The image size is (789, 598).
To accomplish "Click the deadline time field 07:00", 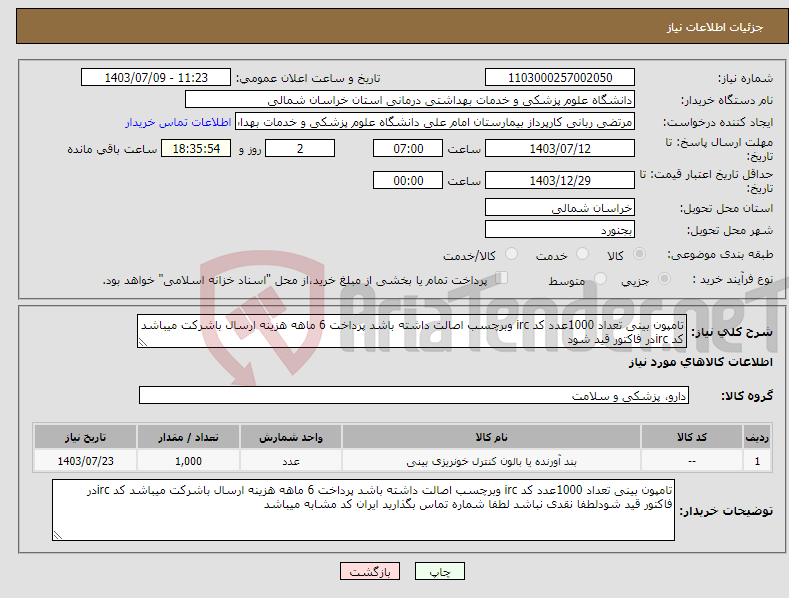I will 408,148.
